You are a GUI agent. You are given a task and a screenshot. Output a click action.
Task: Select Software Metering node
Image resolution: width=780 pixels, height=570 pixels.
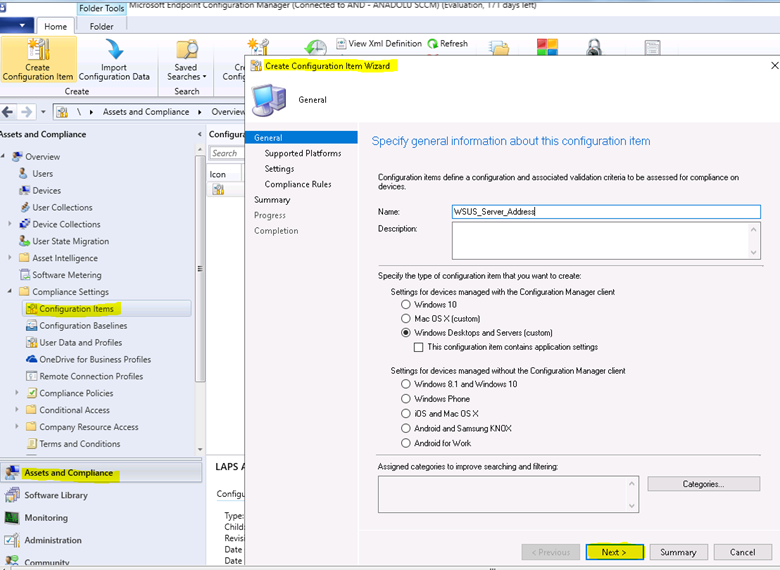tap(67, 275)
